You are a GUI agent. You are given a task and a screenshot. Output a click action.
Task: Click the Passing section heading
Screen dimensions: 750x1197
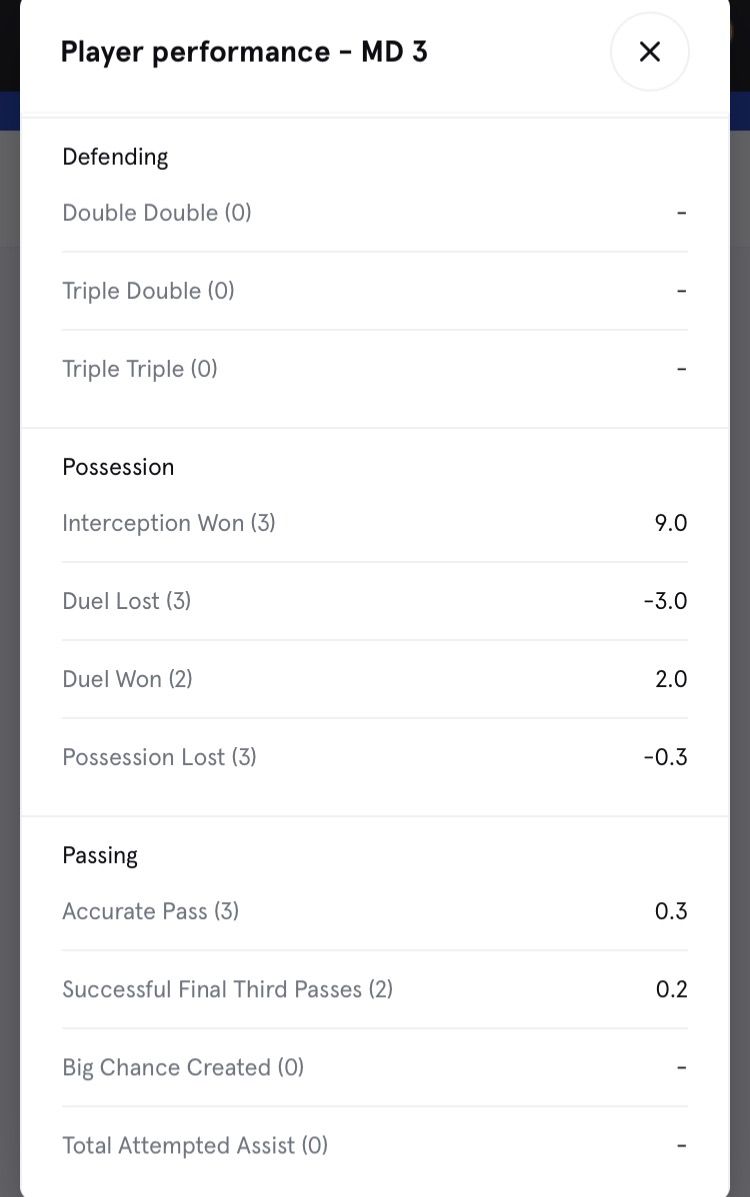pyautogui.click(x=100, y=855)
